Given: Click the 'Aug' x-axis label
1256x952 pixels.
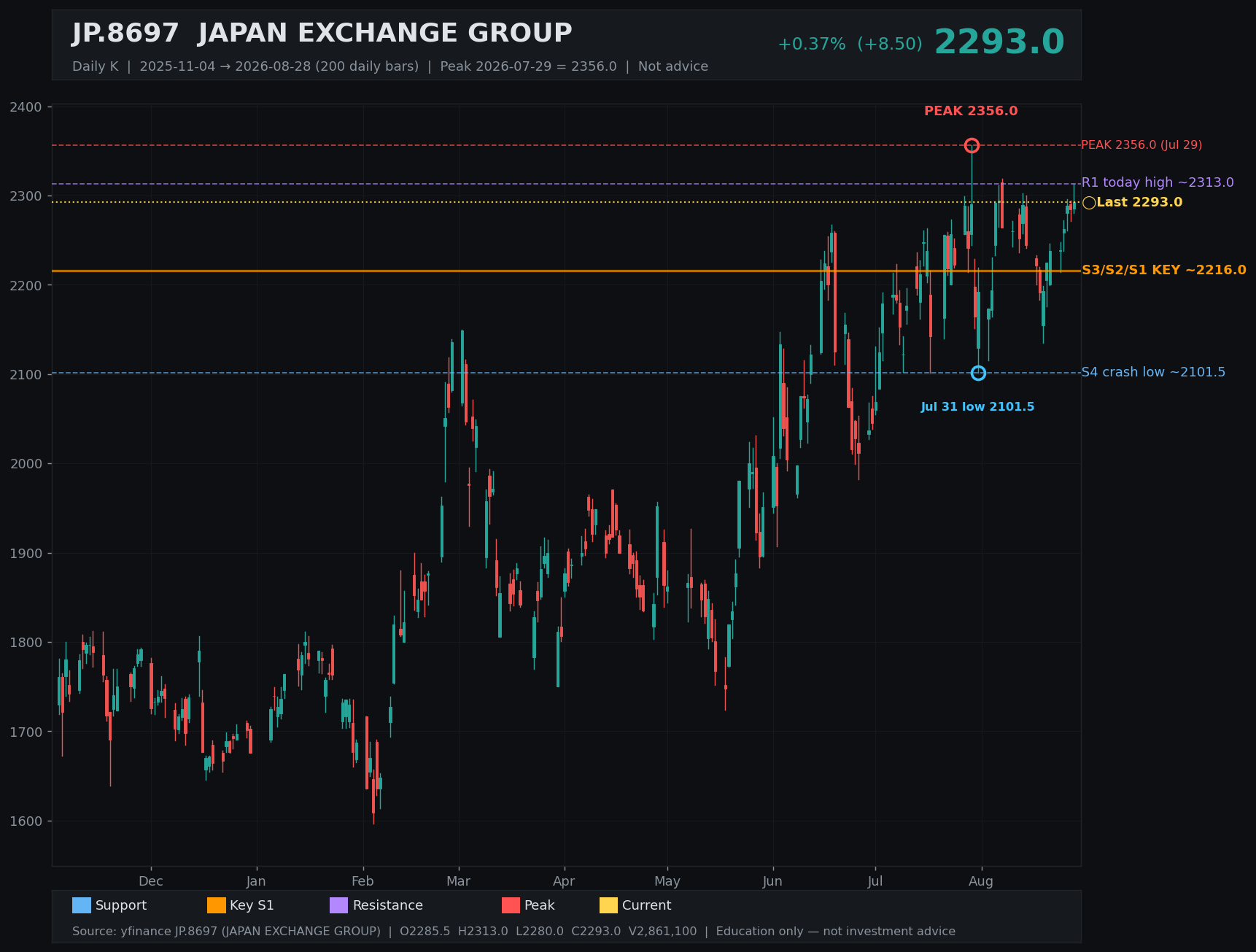Looking at the screenshot, I should pyautogui.click(x=981, y=881).
